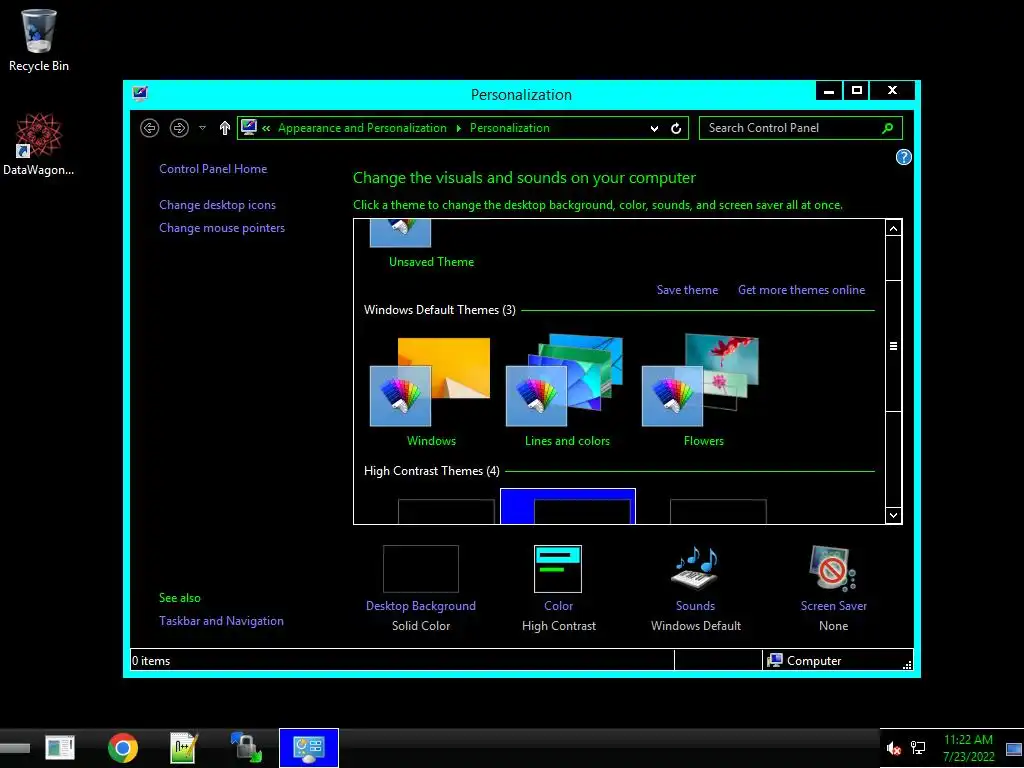Open the Recycle Bin desktop icon
The height and width of the screenshot is (768, 1024).
click(39, 40)
